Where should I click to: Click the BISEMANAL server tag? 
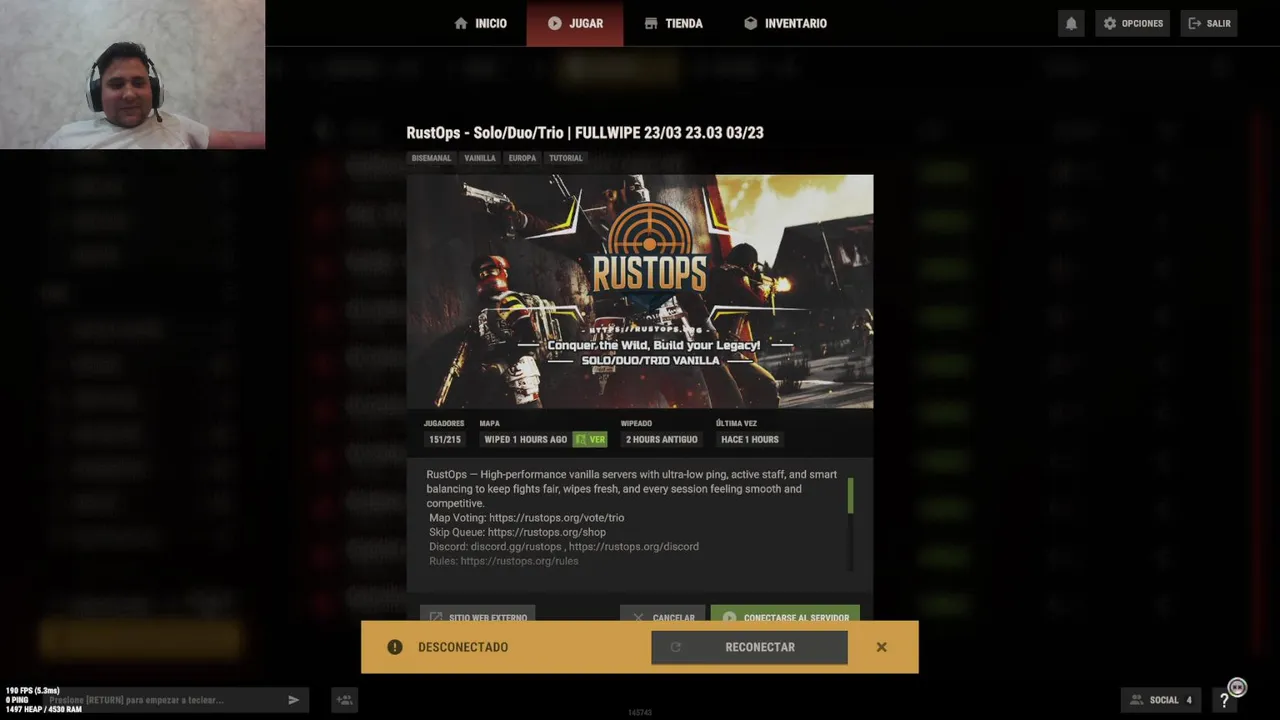432,158
